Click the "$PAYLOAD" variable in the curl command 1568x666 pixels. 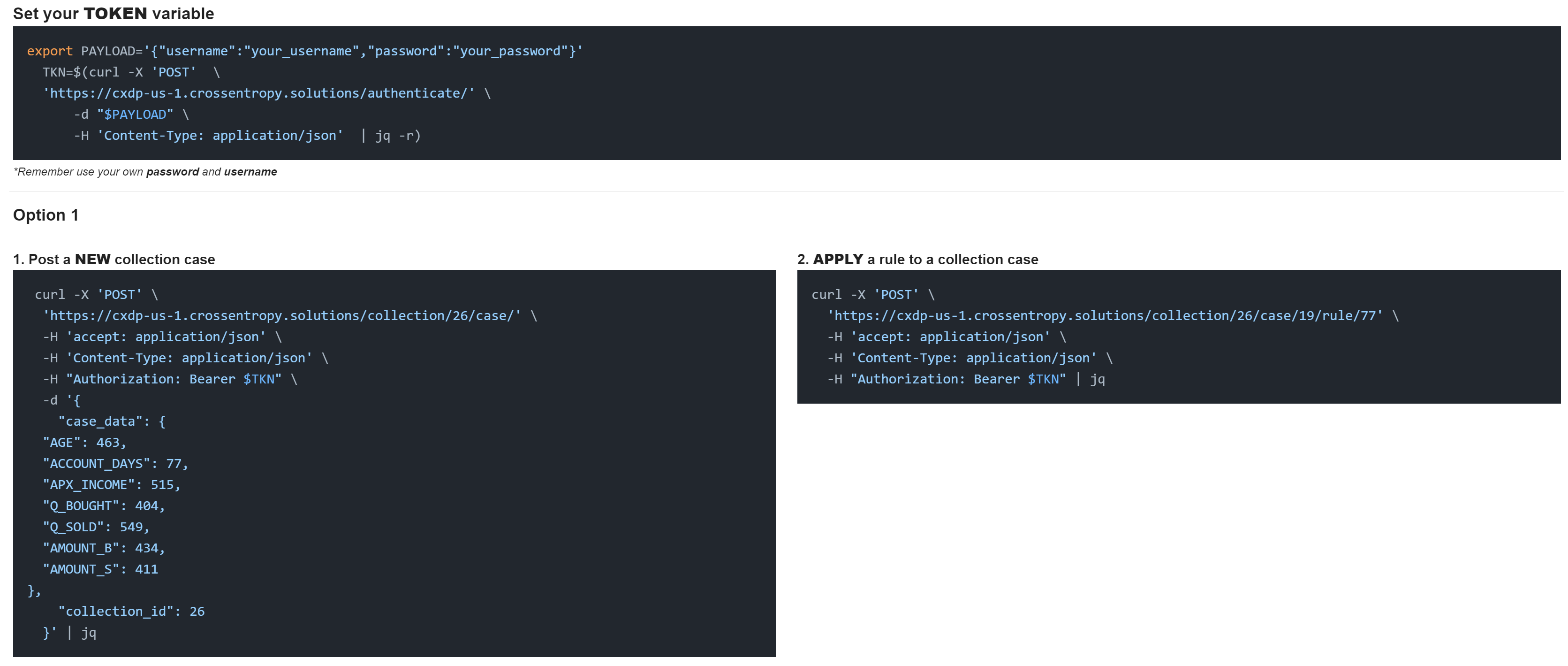click(135, 115)
